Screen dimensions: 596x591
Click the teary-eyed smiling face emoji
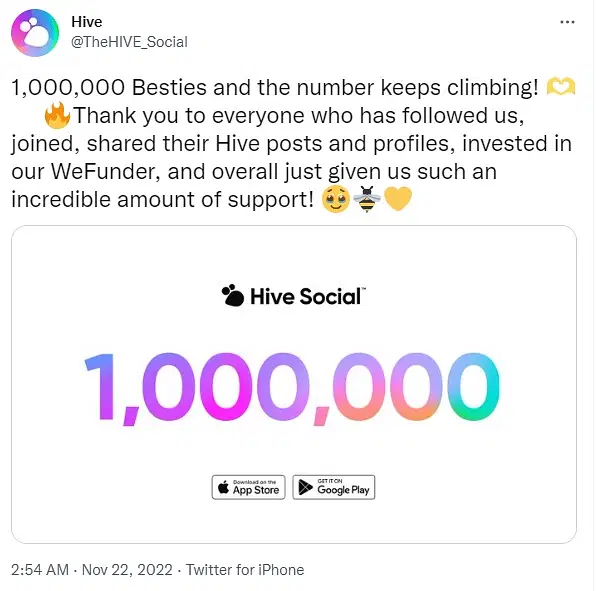336,199
